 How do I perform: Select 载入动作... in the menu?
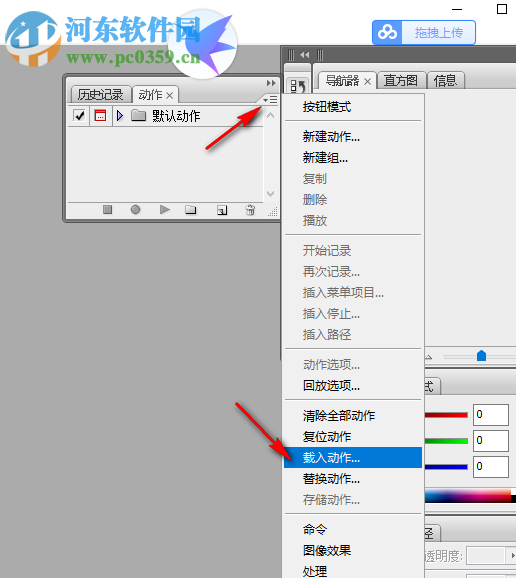pyautogui.click(x=353, y=457)
